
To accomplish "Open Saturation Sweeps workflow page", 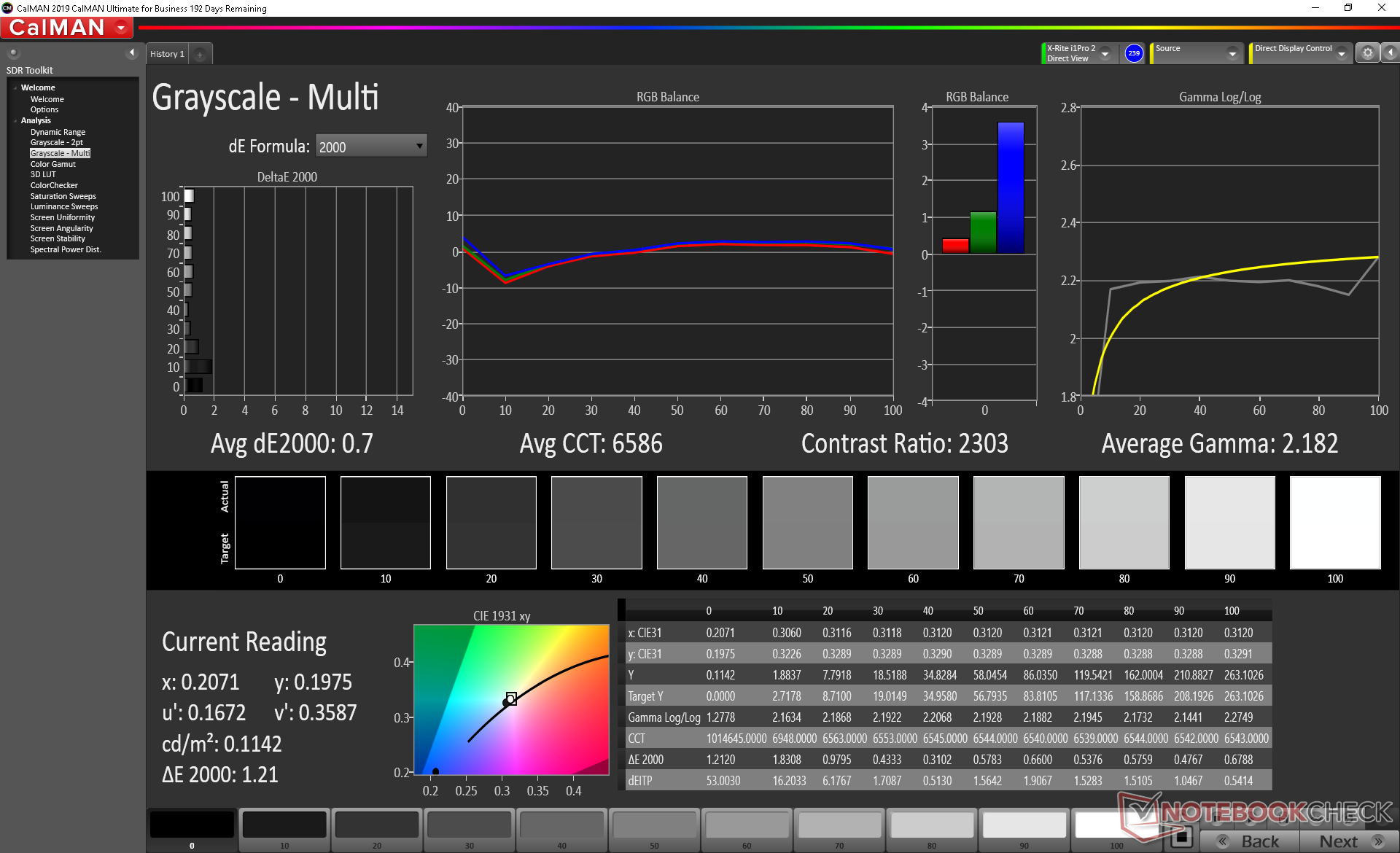I will [63, 196].
